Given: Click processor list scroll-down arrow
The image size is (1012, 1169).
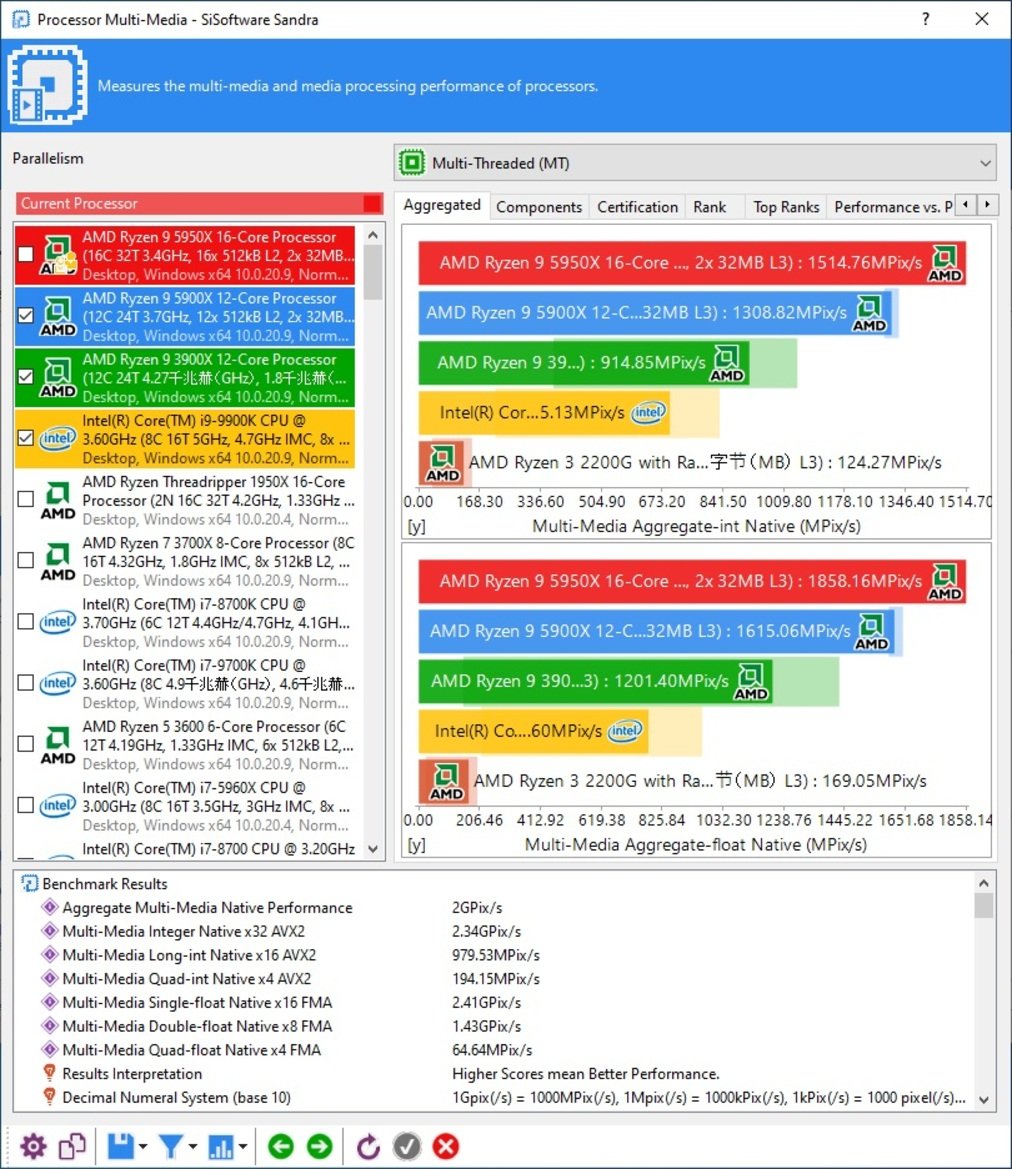Looking at the screenshot, I should click(x=373, y=849).
